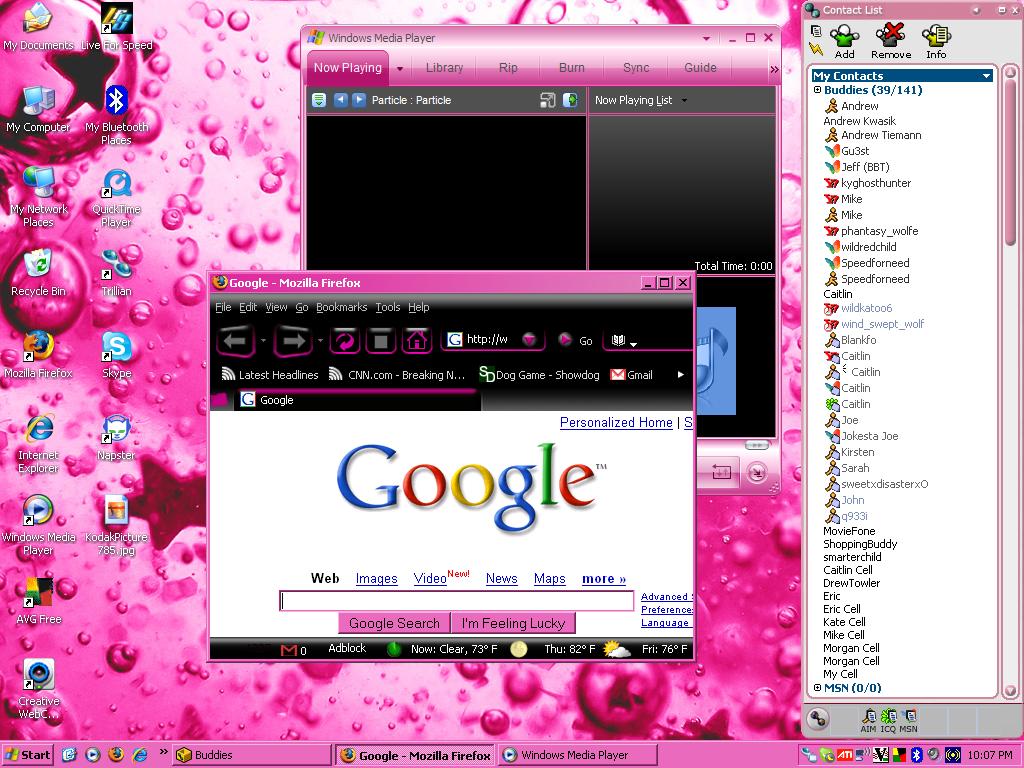Screen dimensions: 1024x768
Task: Open QuickTime Player desktop shortcut
Action: (x=116, y=198)
